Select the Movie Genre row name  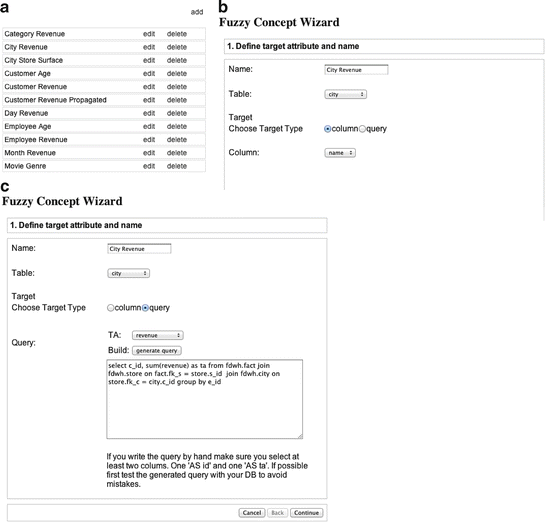pos(25,166)
